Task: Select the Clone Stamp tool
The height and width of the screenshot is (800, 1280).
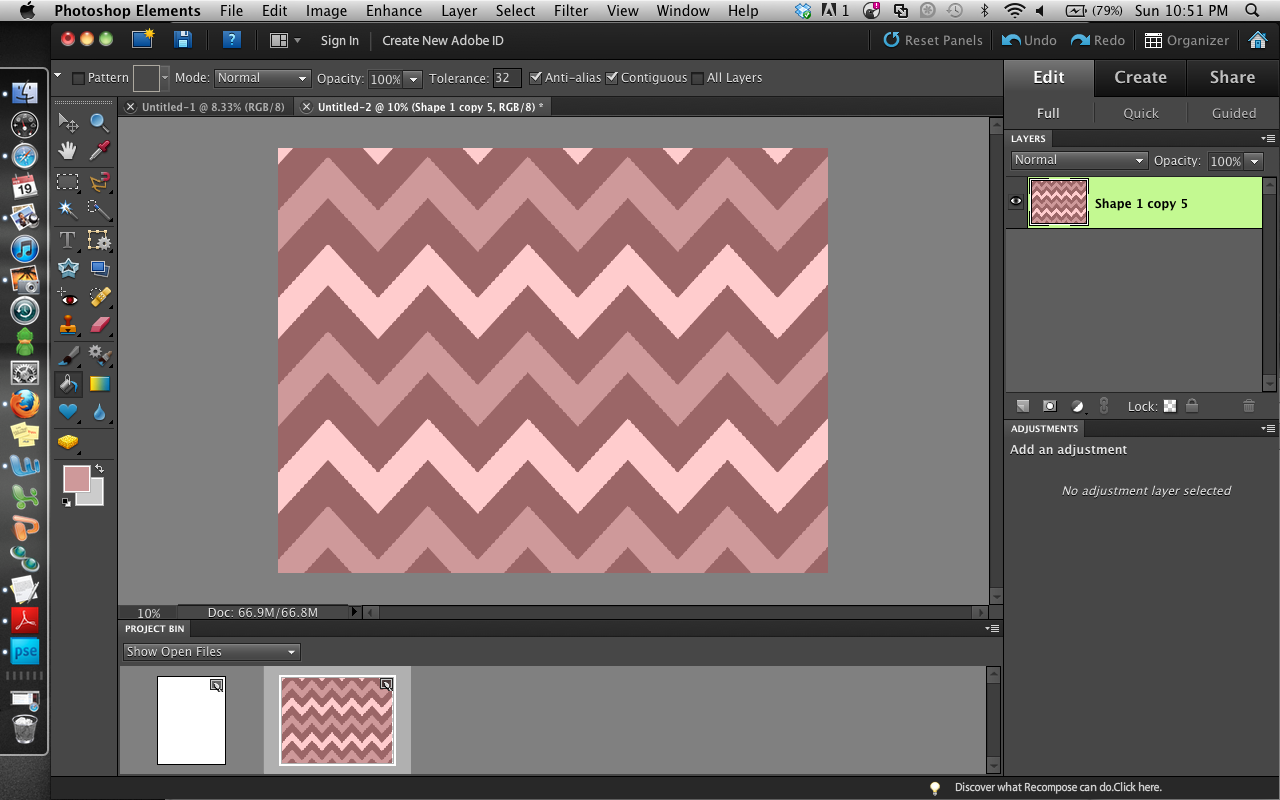Action: click(68, 325)
